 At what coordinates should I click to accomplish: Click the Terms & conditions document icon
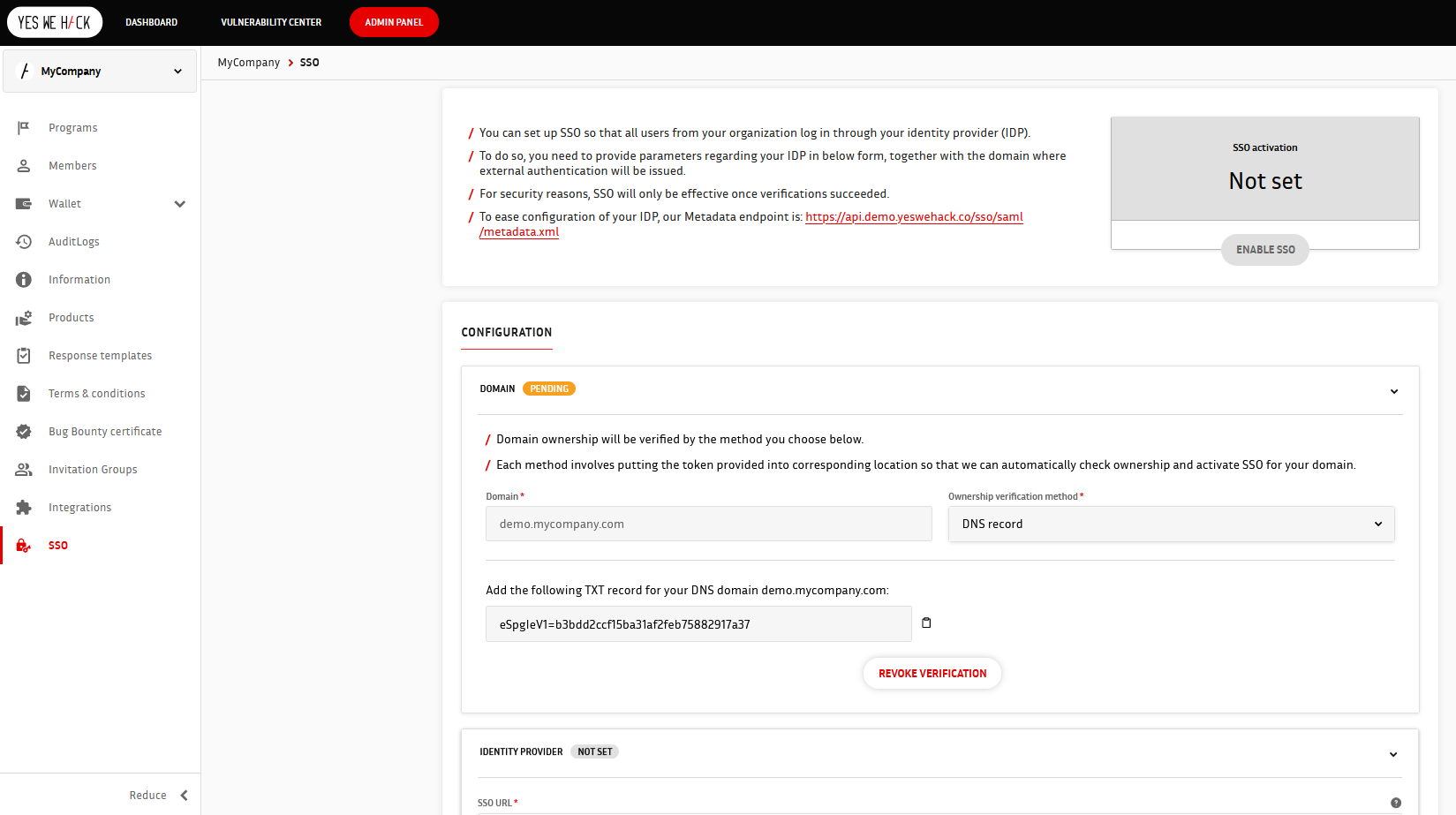pyautogui.click(x=24, y=394)
